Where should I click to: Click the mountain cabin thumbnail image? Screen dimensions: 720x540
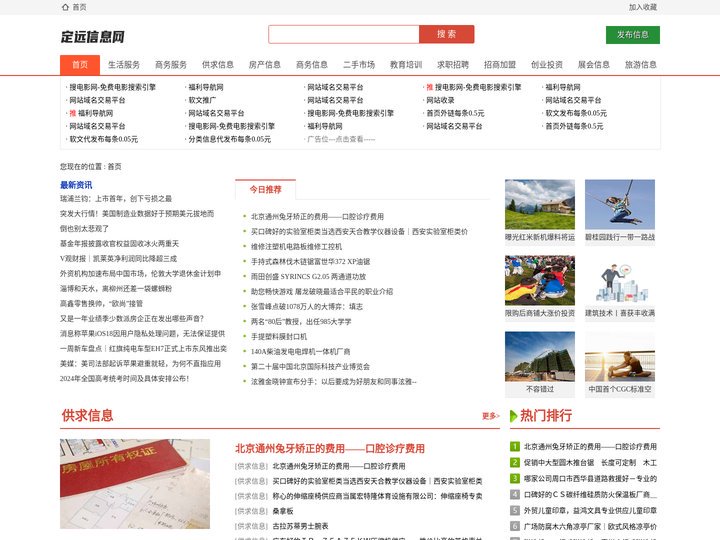click(540, 204)
